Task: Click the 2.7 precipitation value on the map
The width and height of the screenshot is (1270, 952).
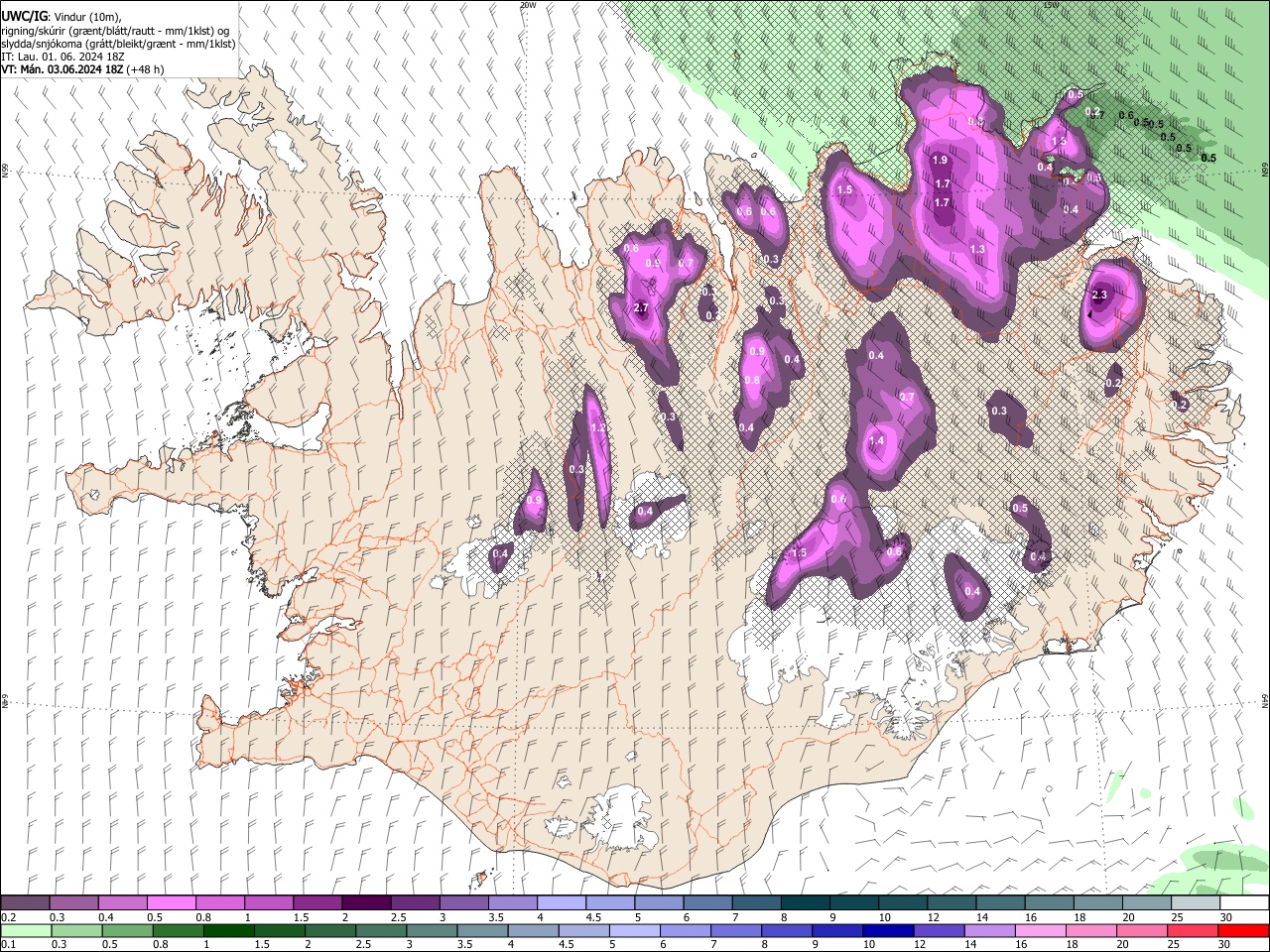Action: pyautogui.click(x=641, y=308)
